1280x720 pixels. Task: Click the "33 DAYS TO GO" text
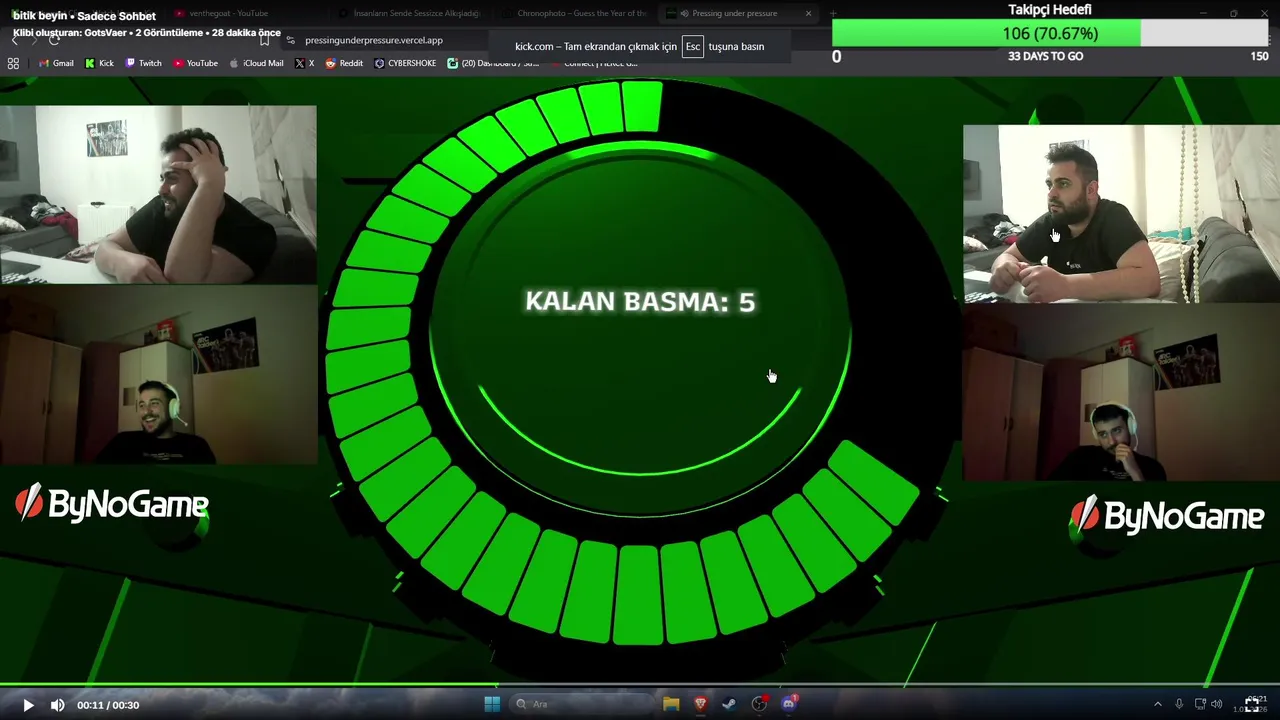click(x=1045, y=56)
